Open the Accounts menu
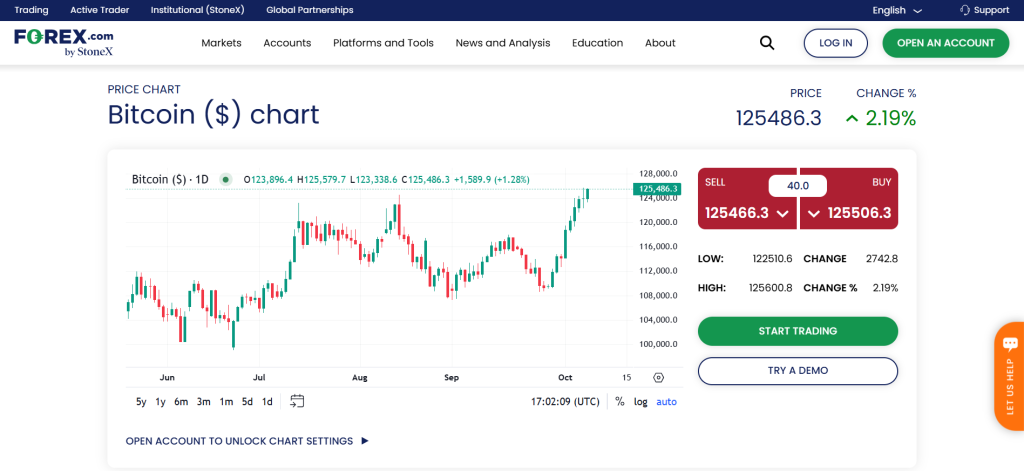Viewport: 1024px width, 471px height. (x=287, y=43)
